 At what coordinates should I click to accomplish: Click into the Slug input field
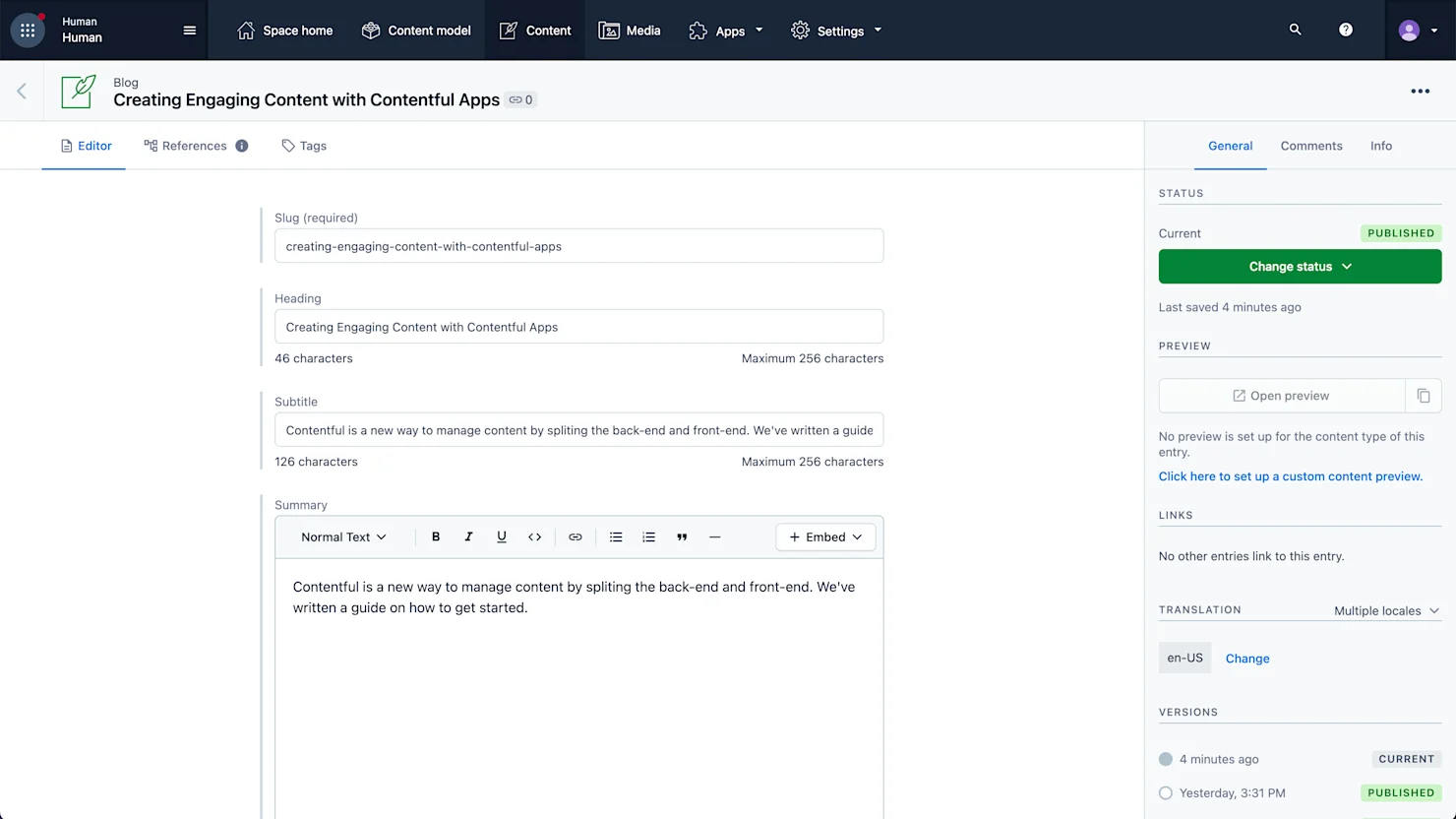tap(578, 246)
